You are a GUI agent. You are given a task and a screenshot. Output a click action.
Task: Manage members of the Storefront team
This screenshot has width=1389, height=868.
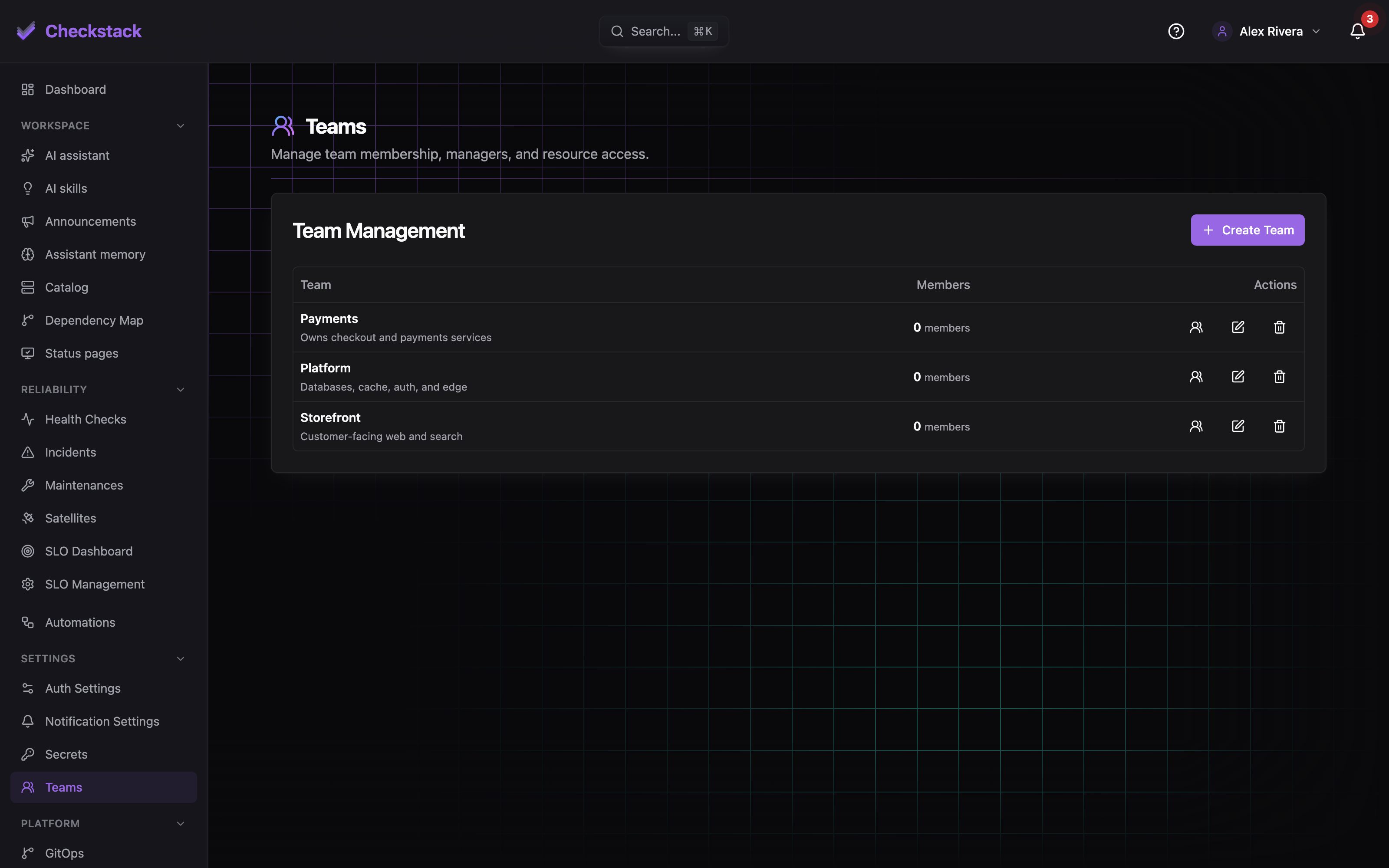(1196, 426)
